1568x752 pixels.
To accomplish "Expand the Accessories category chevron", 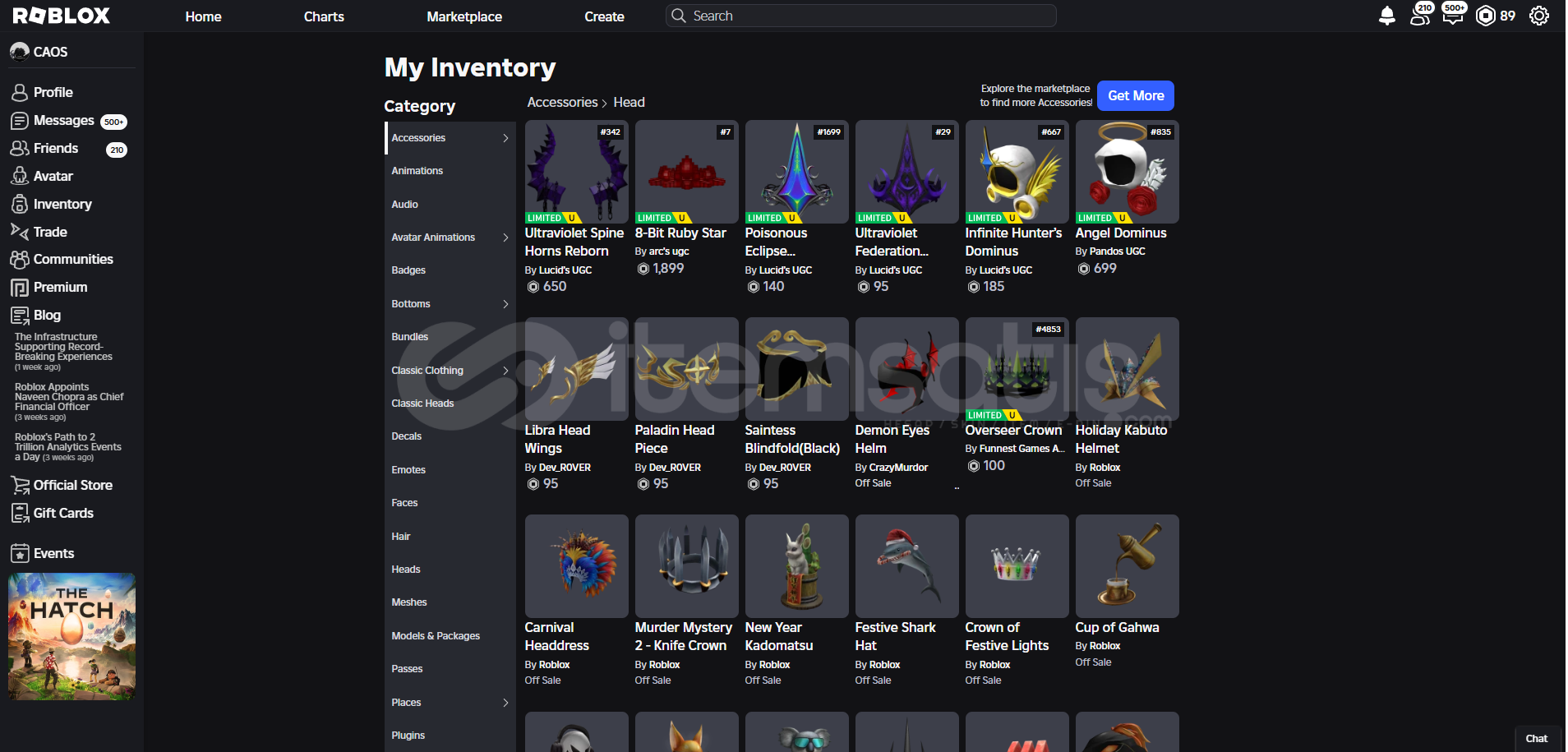I will pos(505,138).
